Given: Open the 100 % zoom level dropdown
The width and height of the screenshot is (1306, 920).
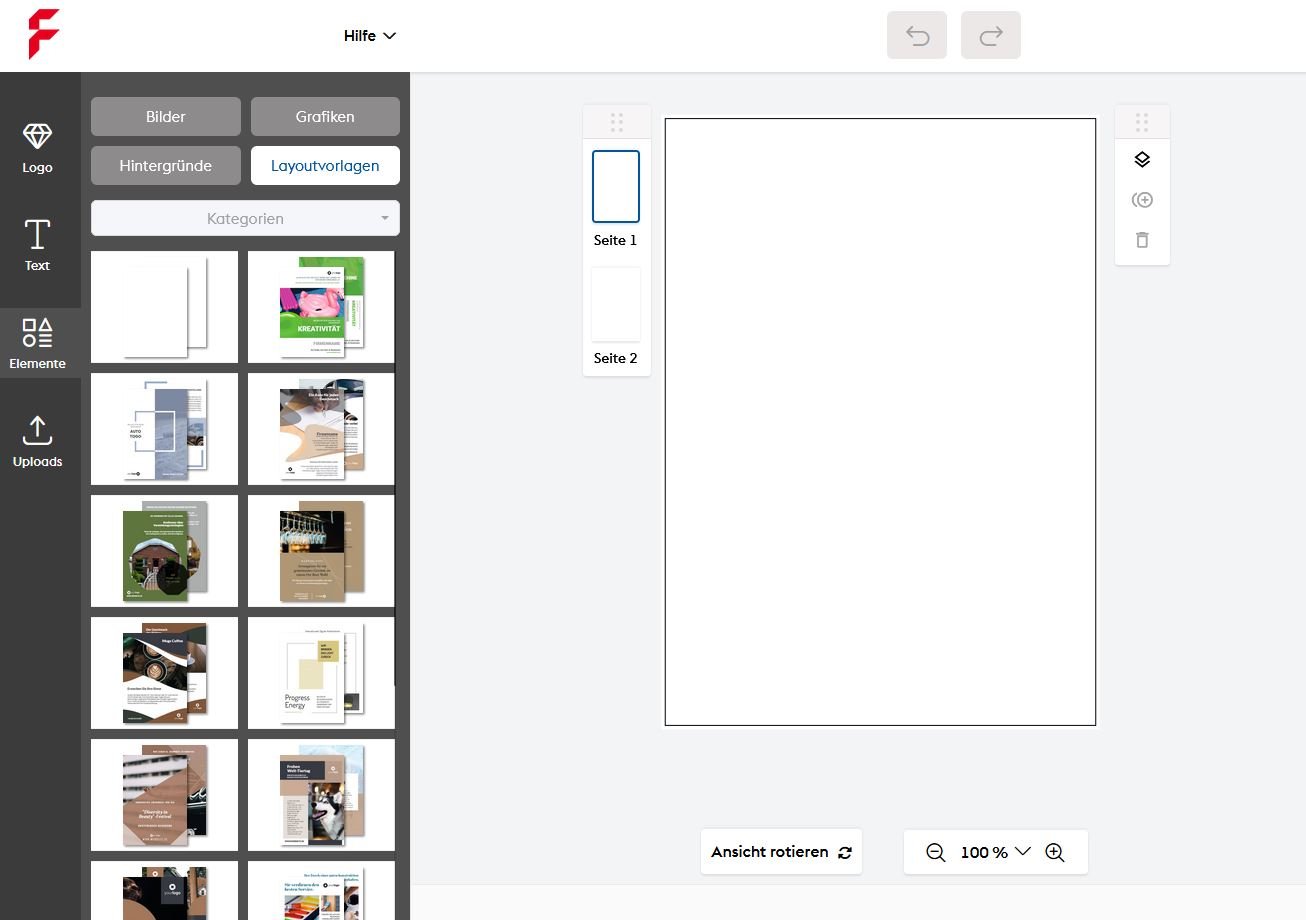Looking at the screenshot, I should click(995, 852).
